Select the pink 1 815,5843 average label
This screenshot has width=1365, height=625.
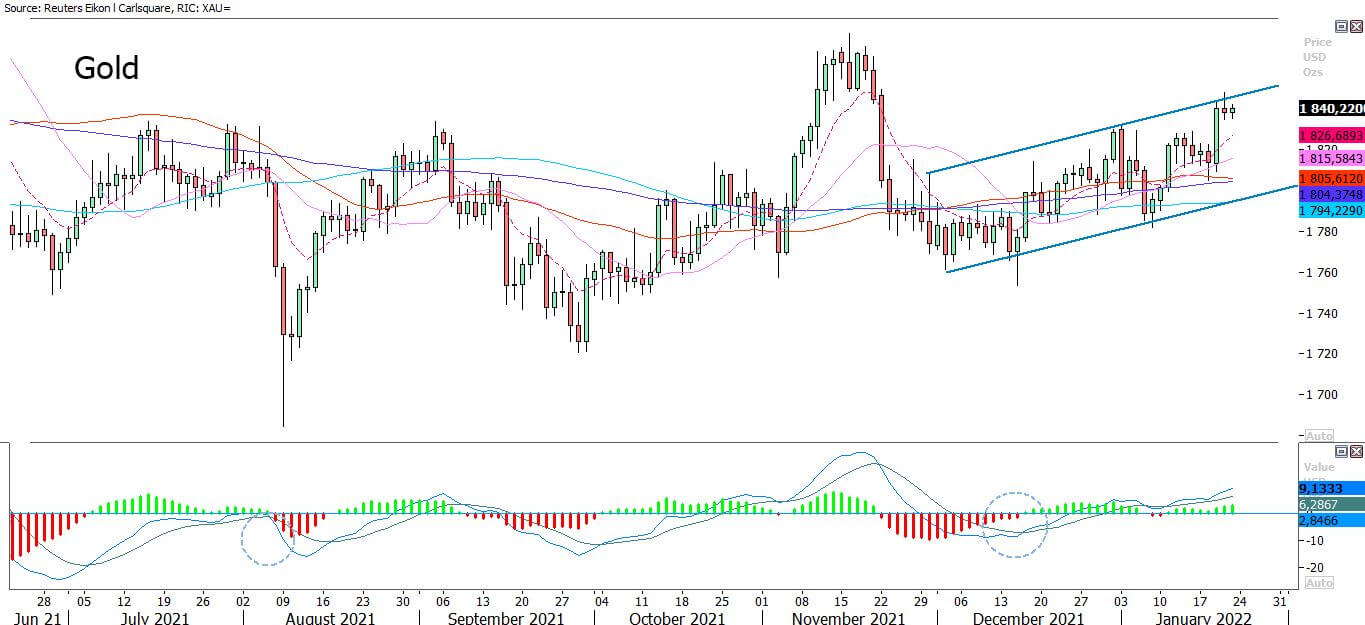pos(1331,159)
